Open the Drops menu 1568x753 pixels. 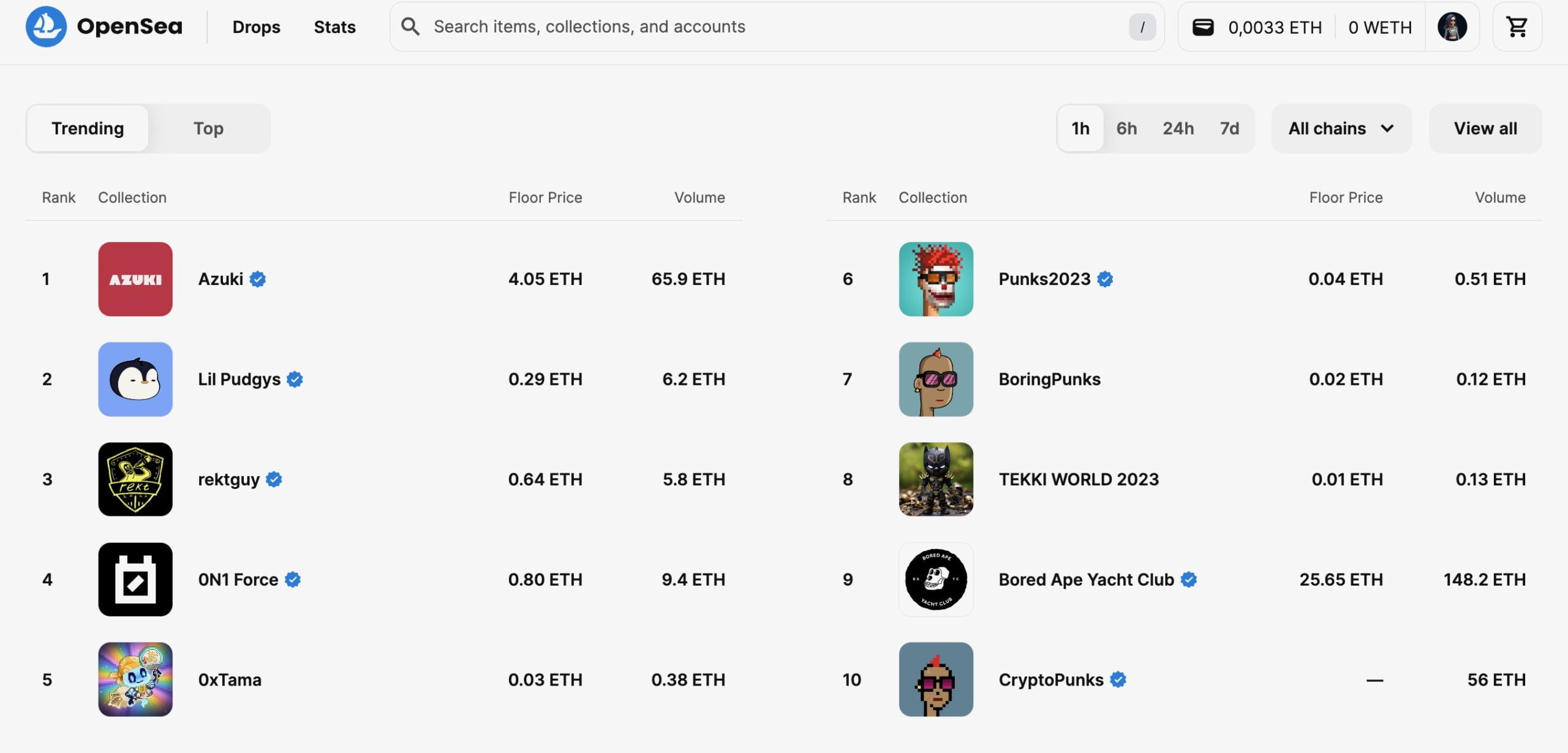256,27
